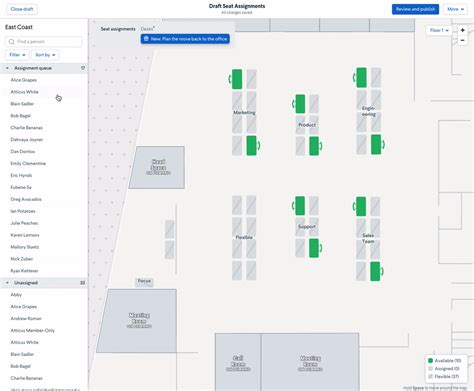Switch to the Desks tab
Image resolution: width=474 pixels, height=391 pixels.
(147, 29)
